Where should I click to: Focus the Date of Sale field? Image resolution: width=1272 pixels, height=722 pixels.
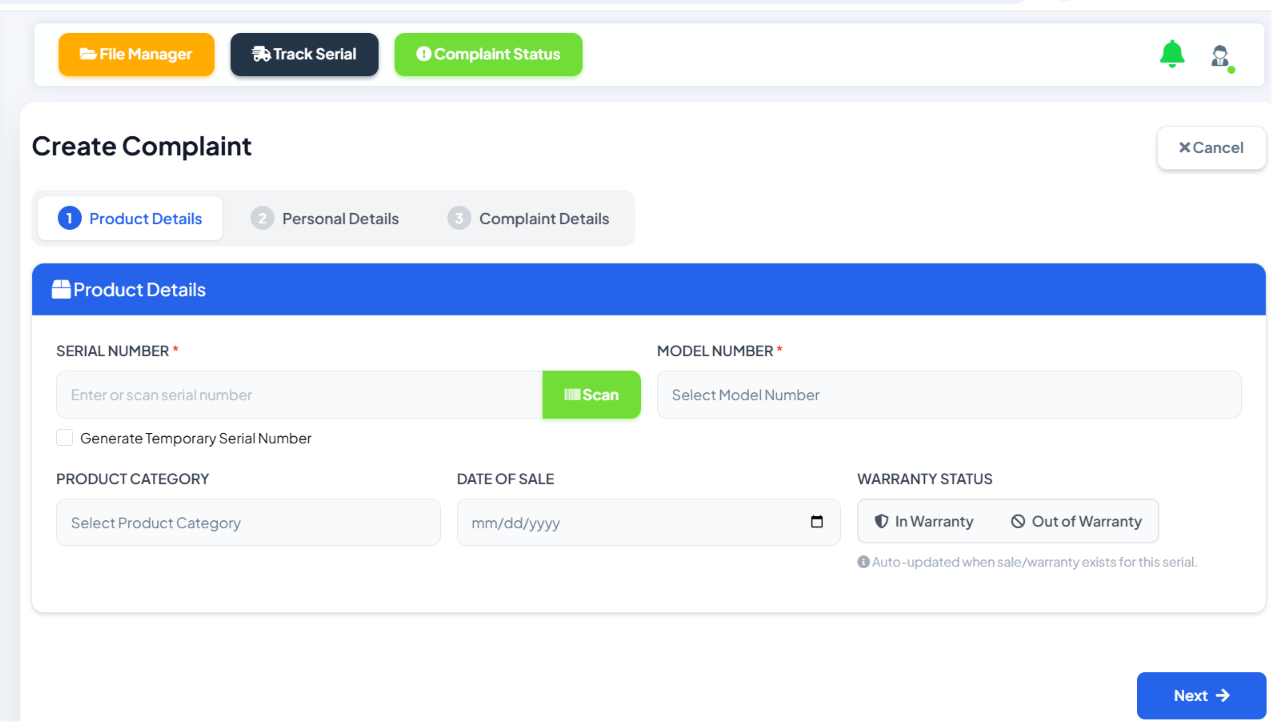649,523
